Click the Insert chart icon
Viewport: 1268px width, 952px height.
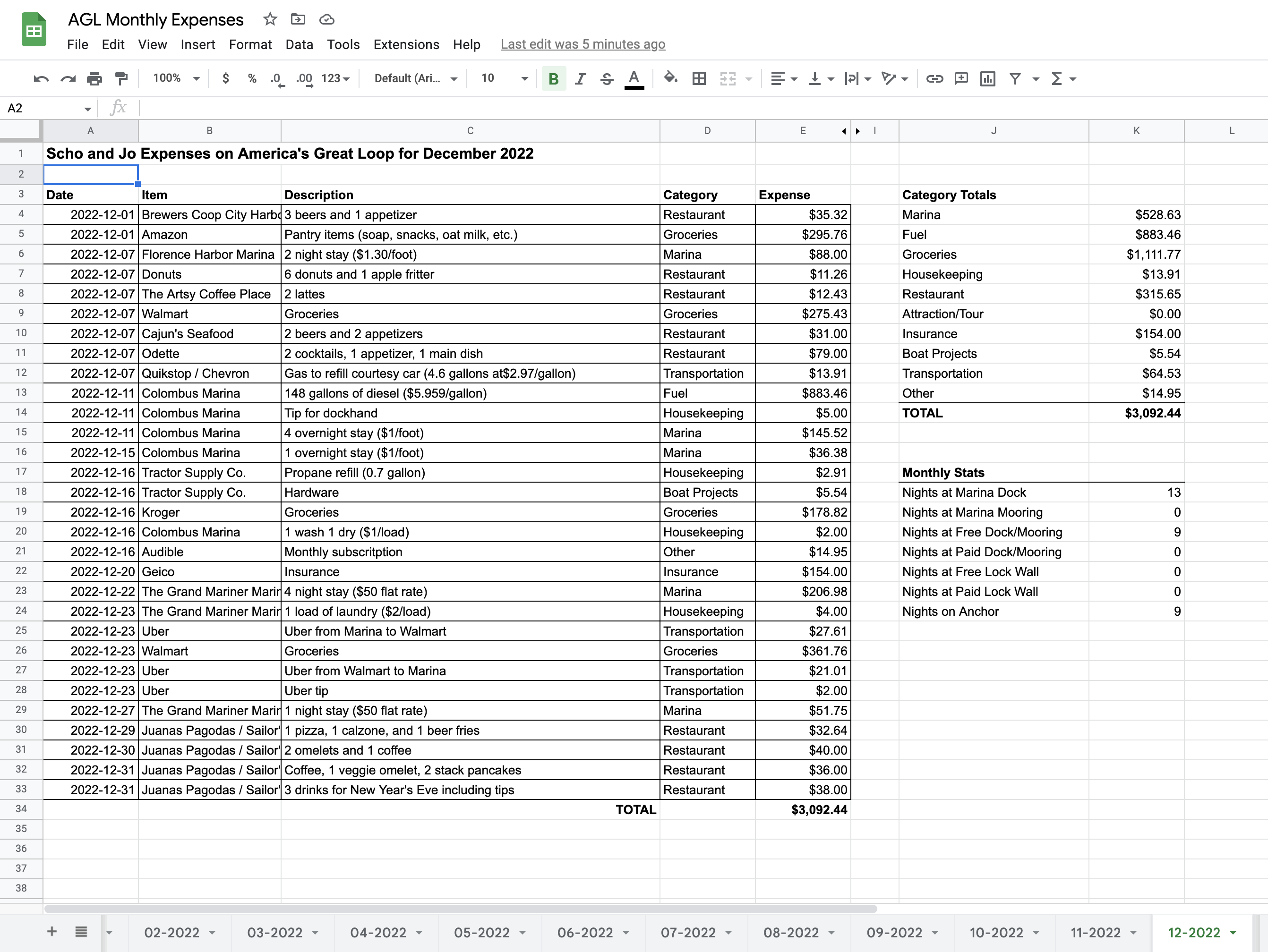pos(987,78)
